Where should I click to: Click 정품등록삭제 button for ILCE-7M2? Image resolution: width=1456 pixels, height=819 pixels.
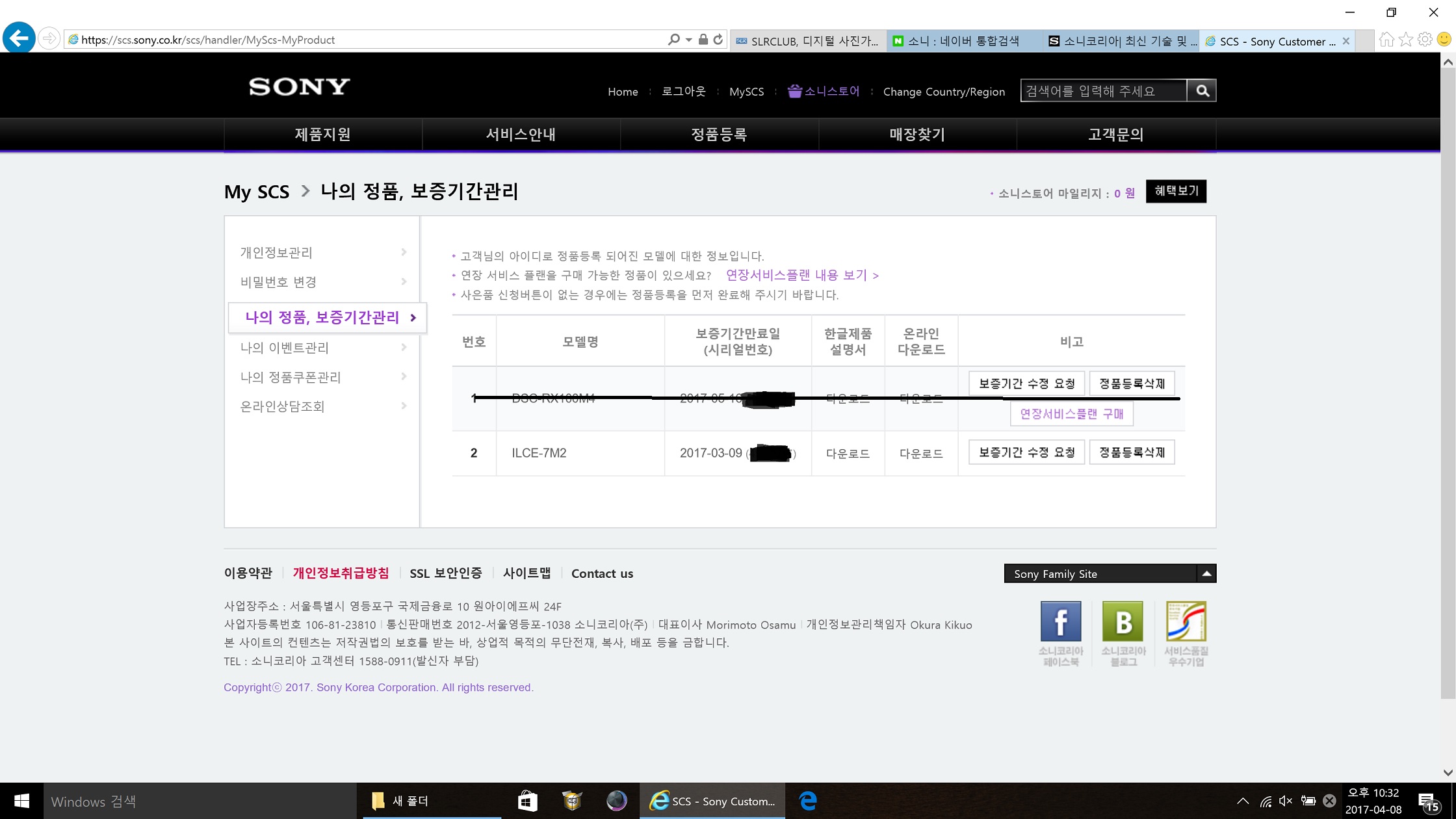1132,452
